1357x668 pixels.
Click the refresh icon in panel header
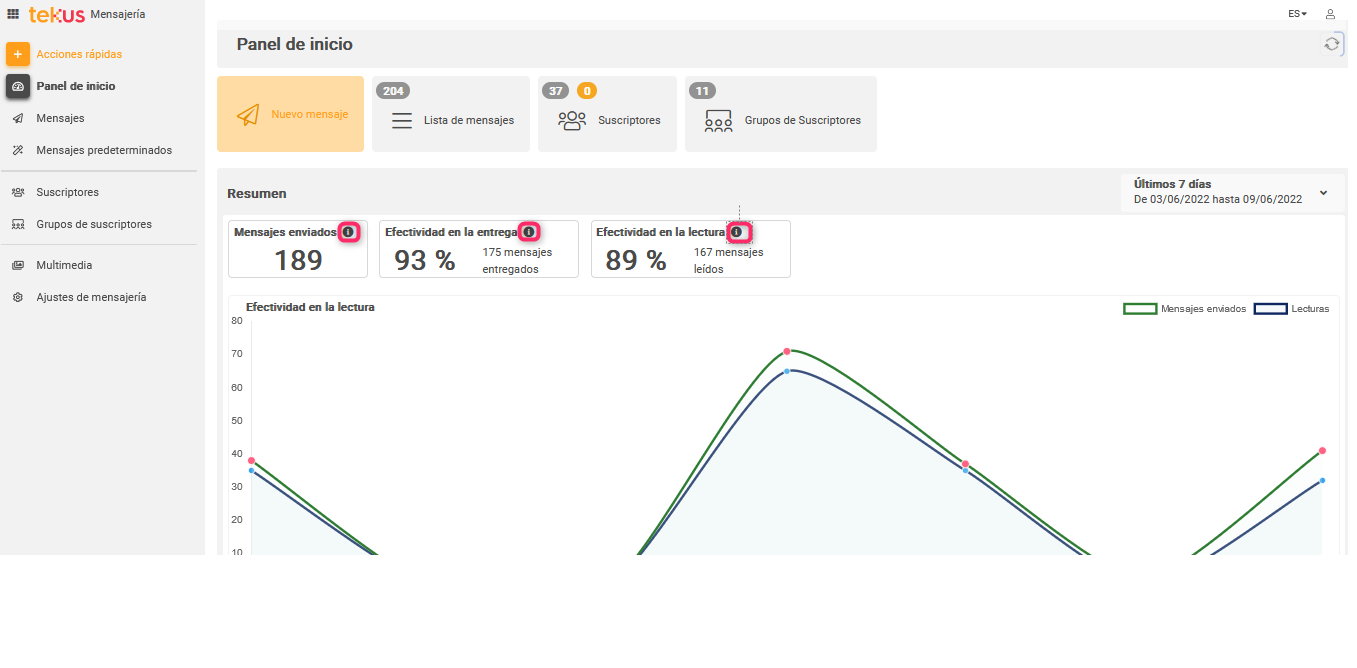point(1331,44)
